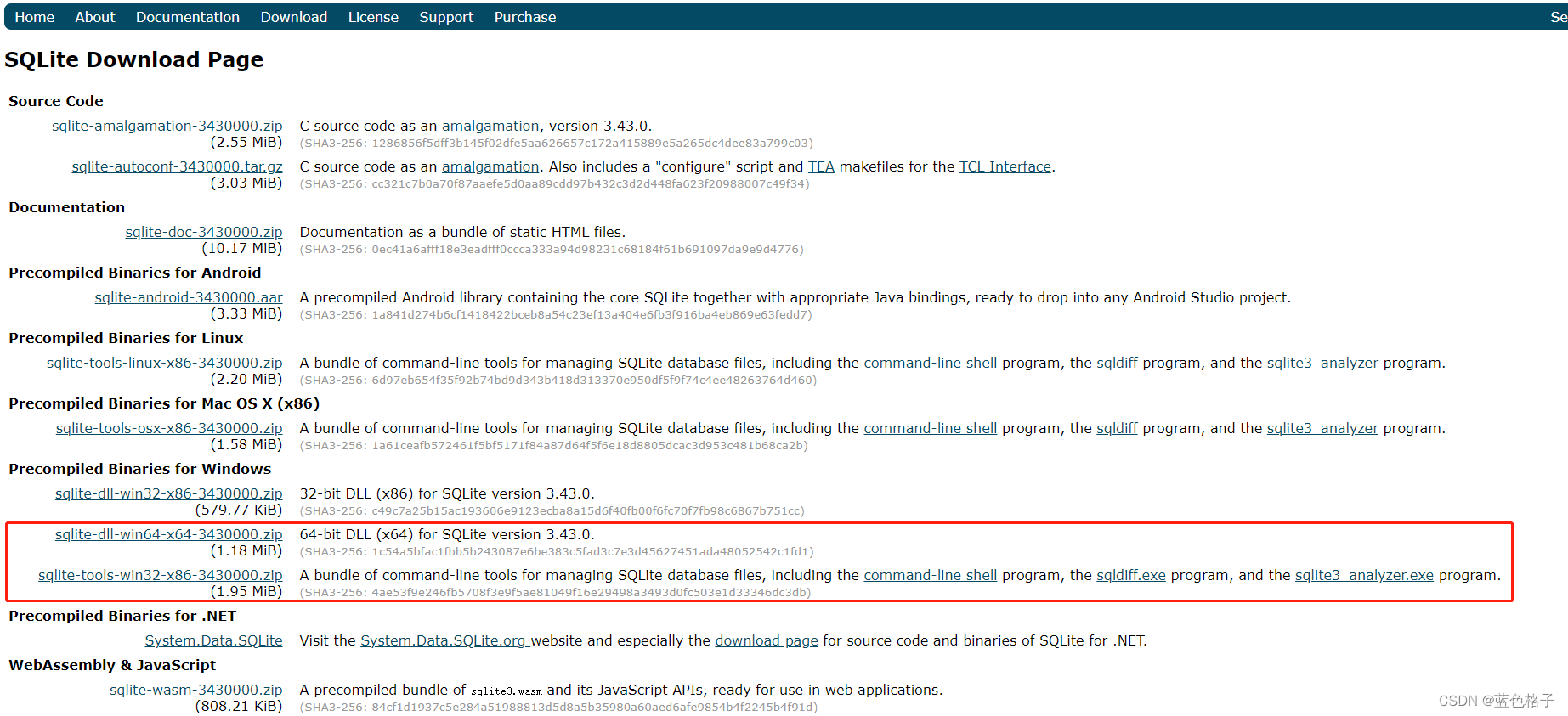Click the SHA3-256 hash starting 1c54a5bfac1f
Image resolution: width=1568 pixels, height=716 pixels.
pos(557,551)
